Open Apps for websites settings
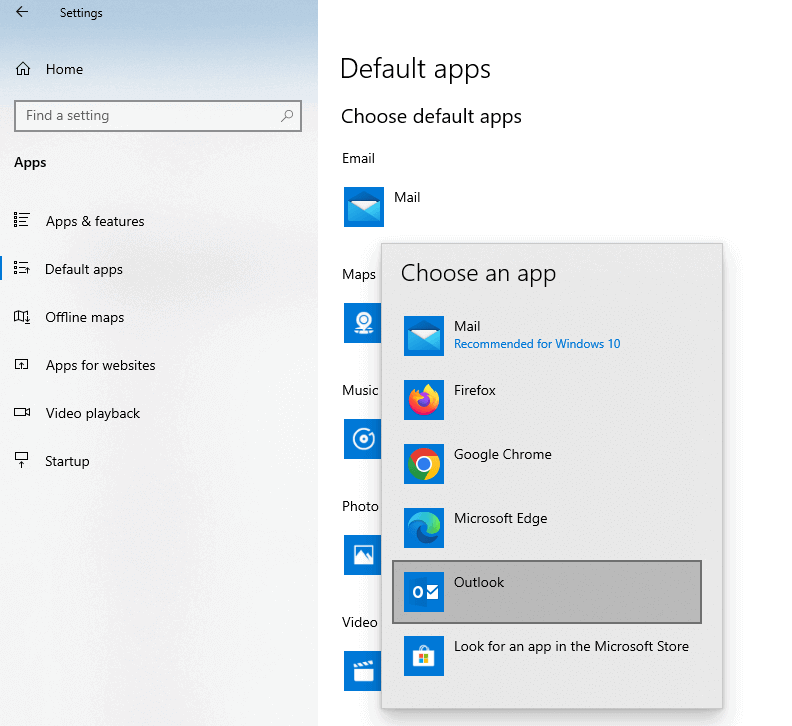 [100, 365]
